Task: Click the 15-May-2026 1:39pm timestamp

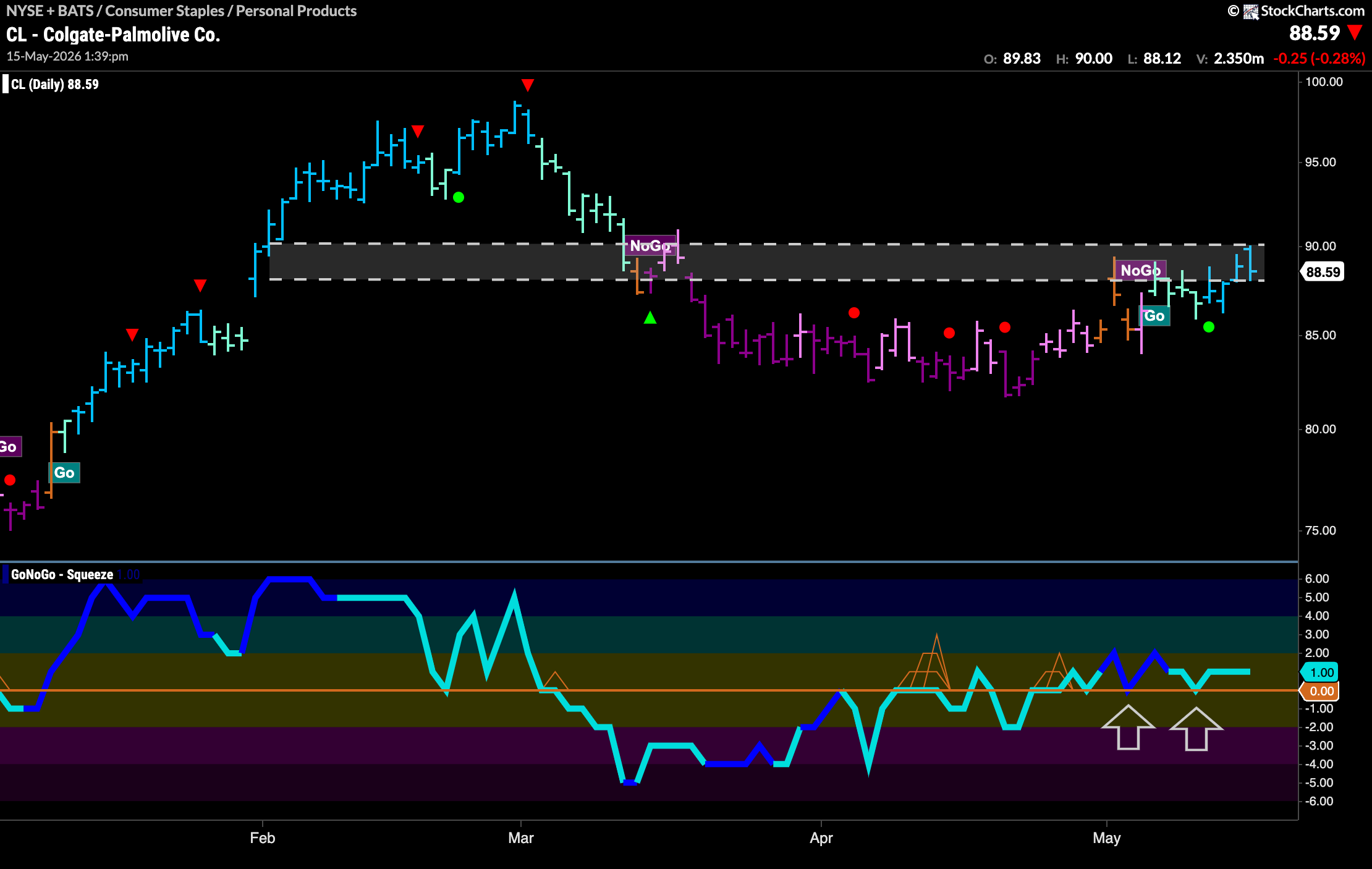Action: tap(67, 56)
